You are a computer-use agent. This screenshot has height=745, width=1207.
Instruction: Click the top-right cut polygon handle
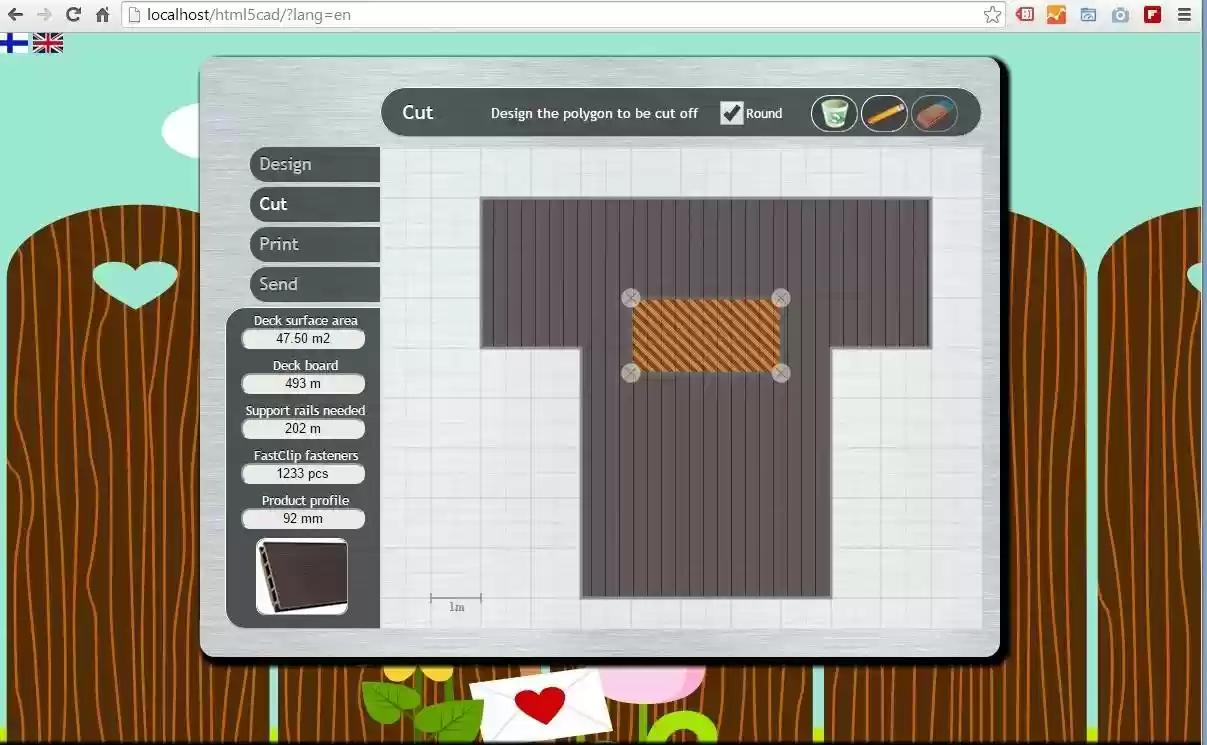[781, 298]
